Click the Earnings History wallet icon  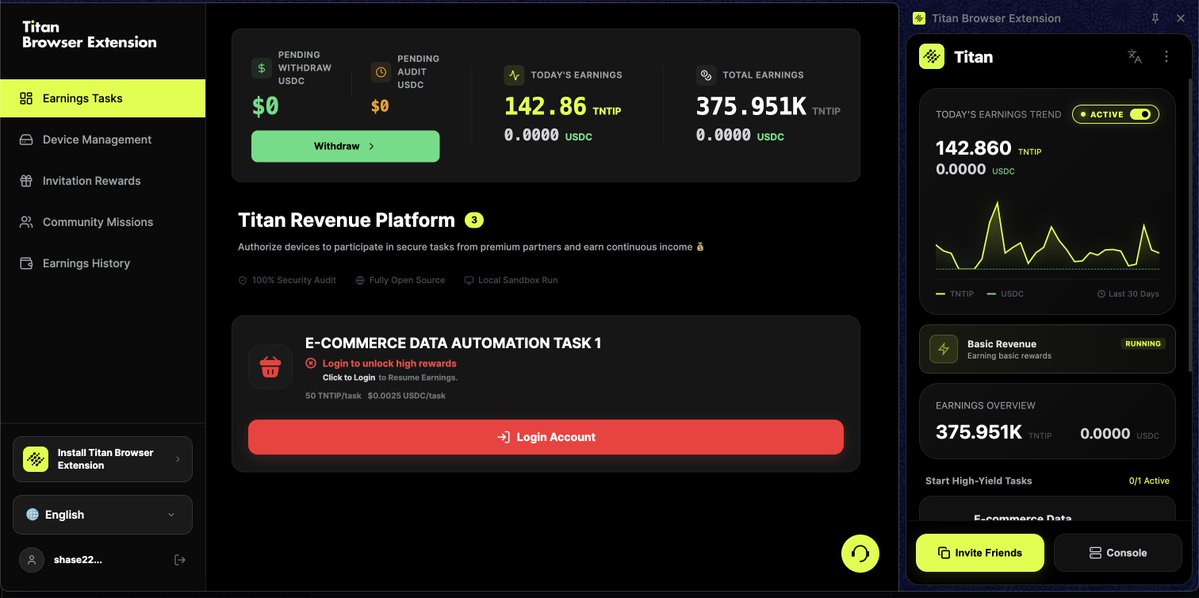click(26, 264)
